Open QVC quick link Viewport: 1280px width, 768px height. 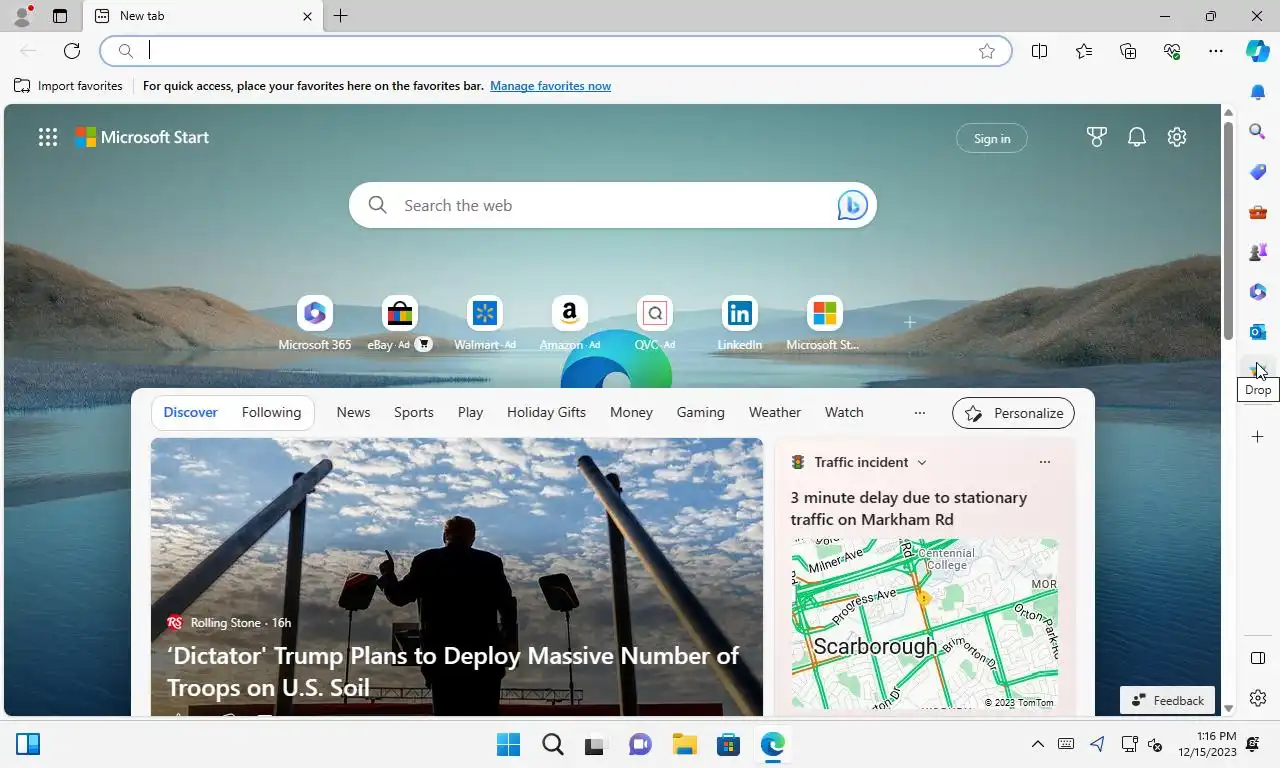click(655, 324)
